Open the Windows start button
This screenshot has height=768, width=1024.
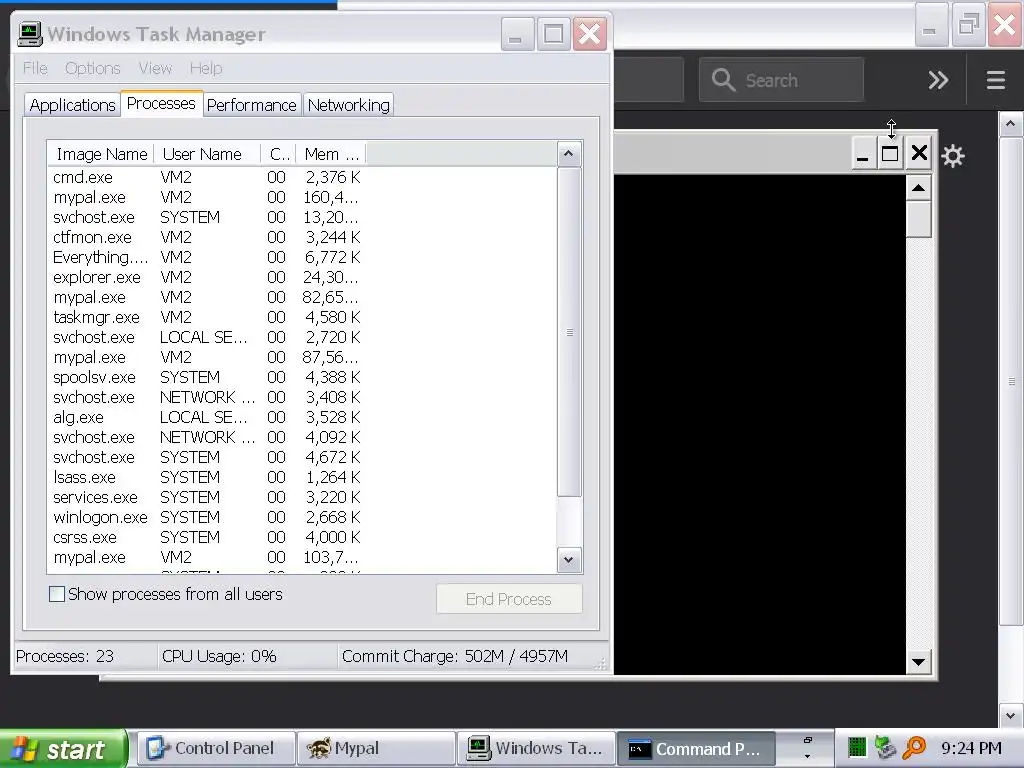[63, 749]
